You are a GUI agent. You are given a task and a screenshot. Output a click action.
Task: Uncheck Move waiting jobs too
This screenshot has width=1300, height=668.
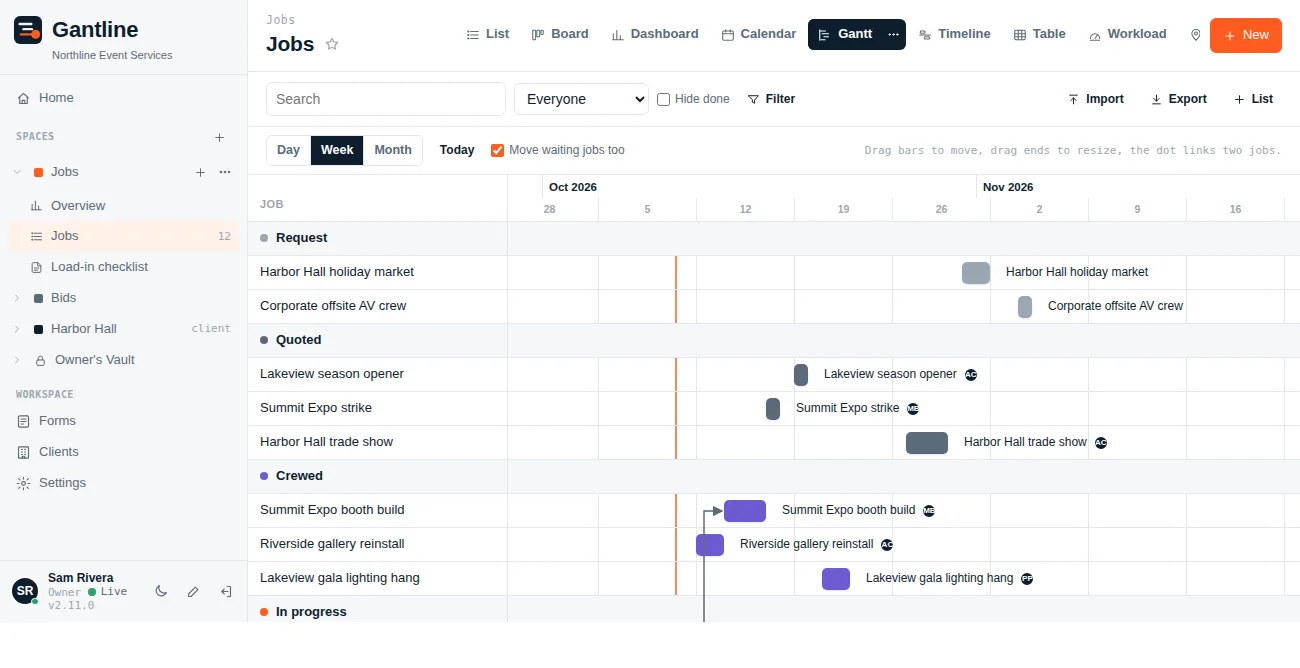point(497,150)
